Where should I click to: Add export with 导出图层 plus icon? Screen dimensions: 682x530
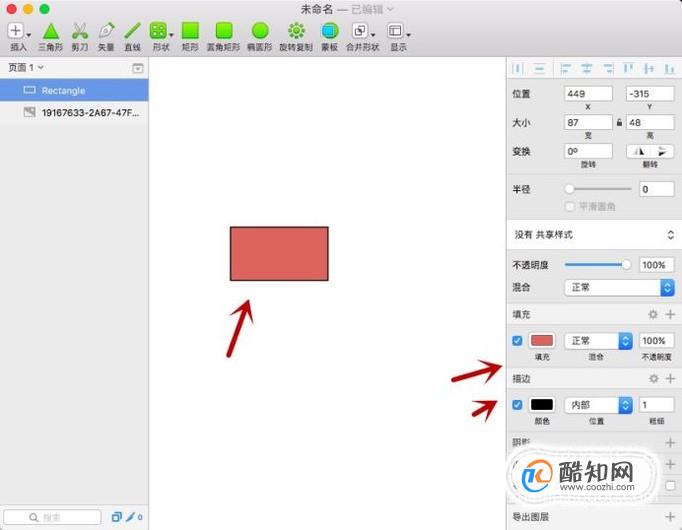pos(670,517)
